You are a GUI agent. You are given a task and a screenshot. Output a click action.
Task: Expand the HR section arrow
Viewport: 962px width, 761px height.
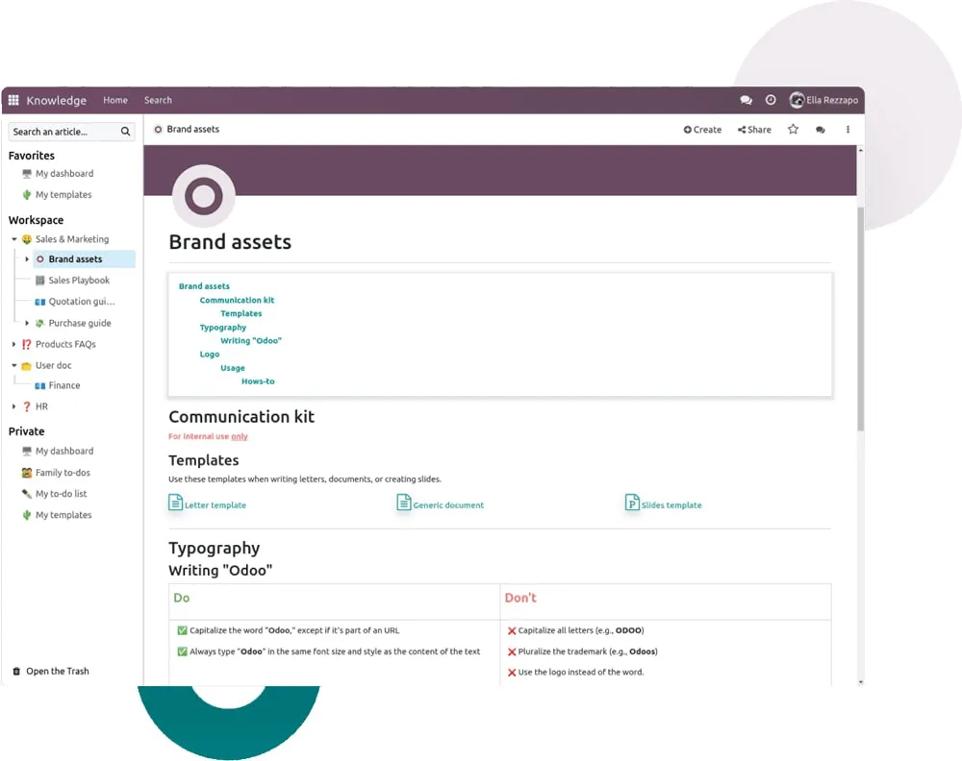(x=13, y=406)
